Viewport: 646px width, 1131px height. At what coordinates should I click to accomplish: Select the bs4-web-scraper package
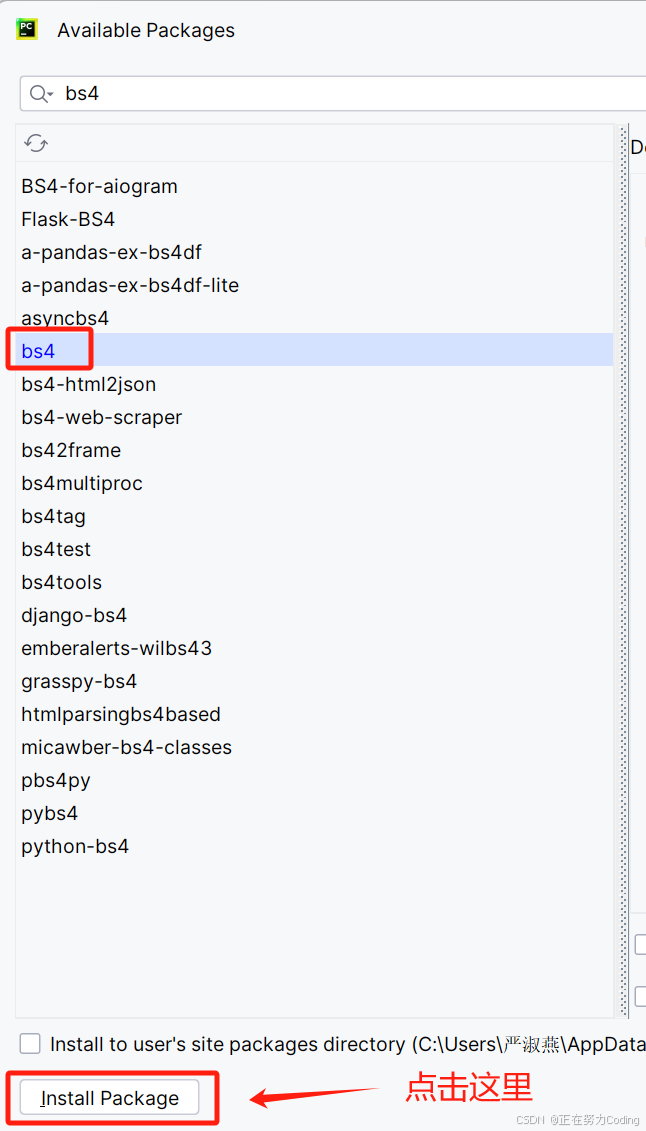pyautogui.click(x=100, y=417)
